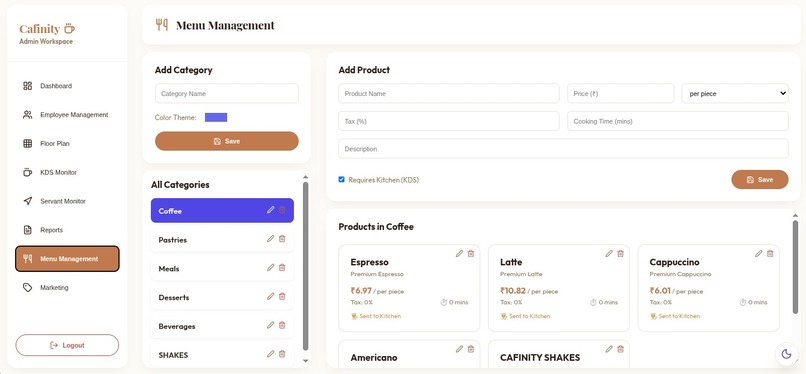Screen dimensions: 806x374
Task: Go to Employee Management
Action: (x=67, y=115)
